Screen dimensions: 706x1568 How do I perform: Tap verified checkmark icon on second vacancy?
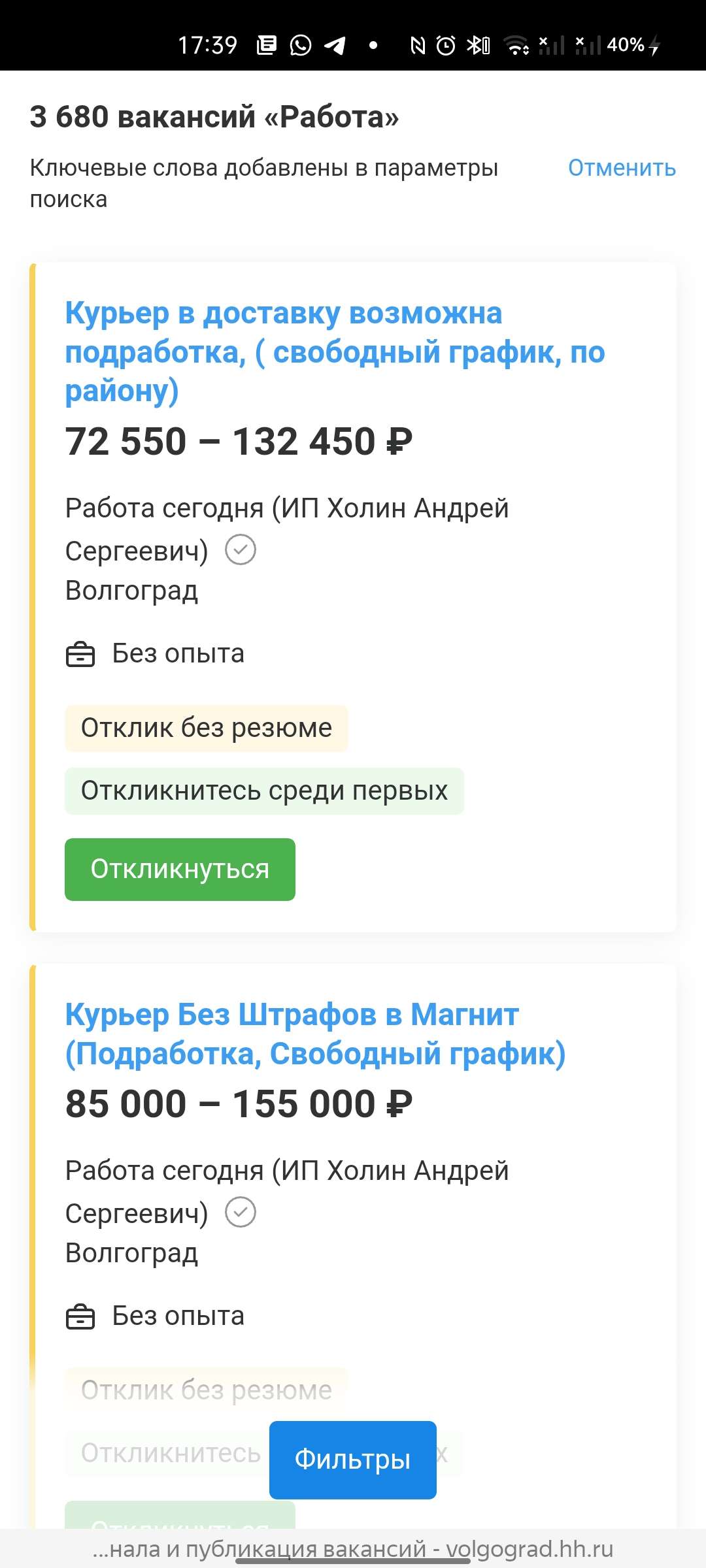pyautogui.click(x=241, y=1212)
